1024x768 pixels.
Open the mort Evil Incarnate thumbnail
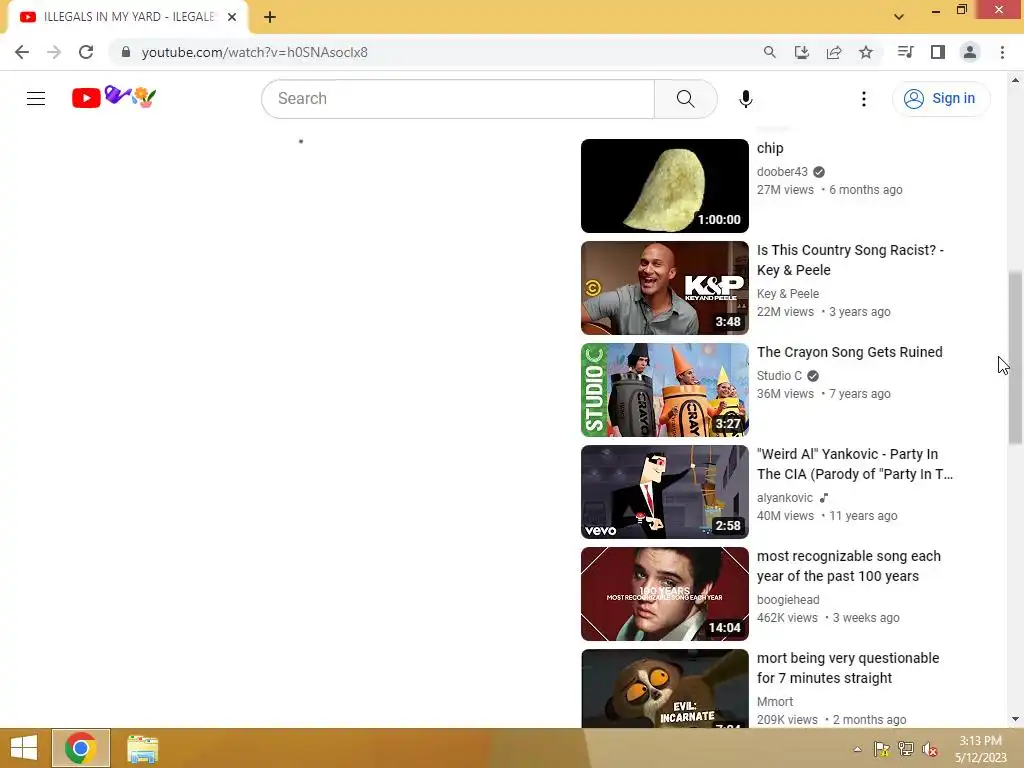(x=665, y=688)
